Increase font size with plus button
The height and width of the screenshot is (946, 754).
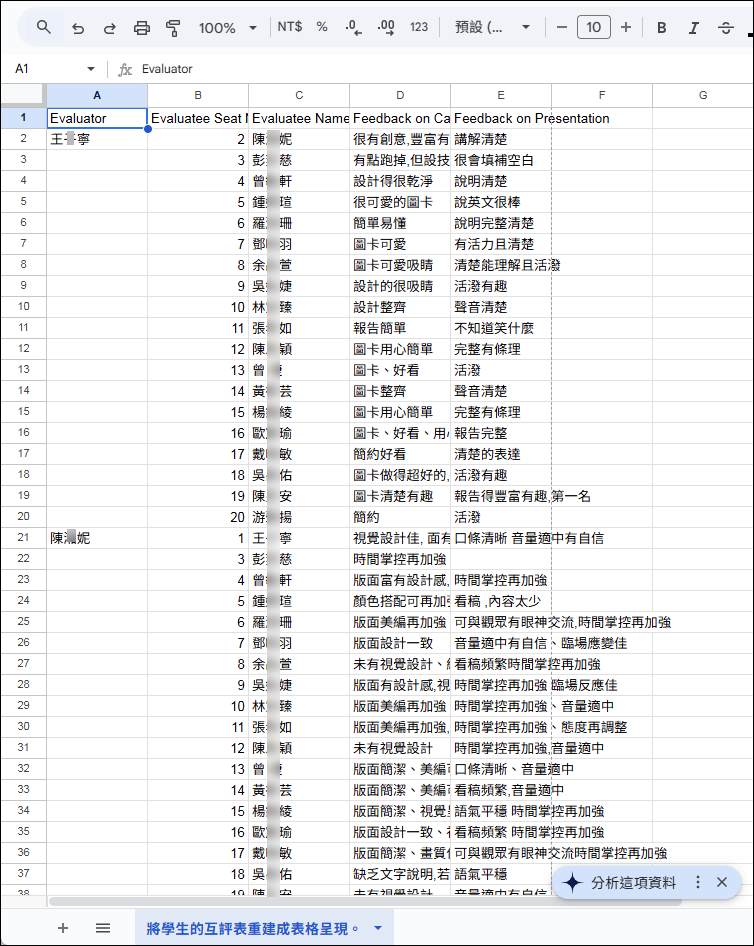(x=626, y=27)
